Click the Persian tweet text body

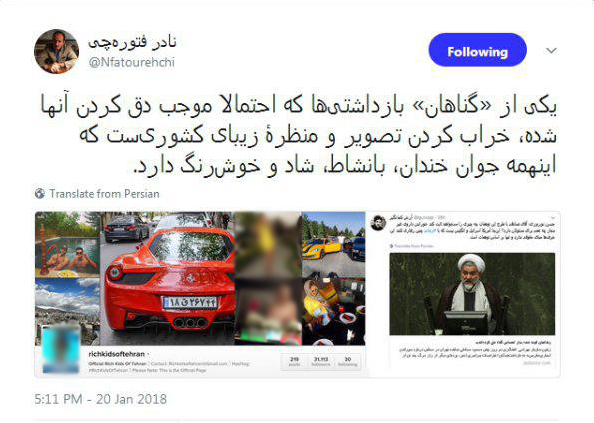coord(299,136)
